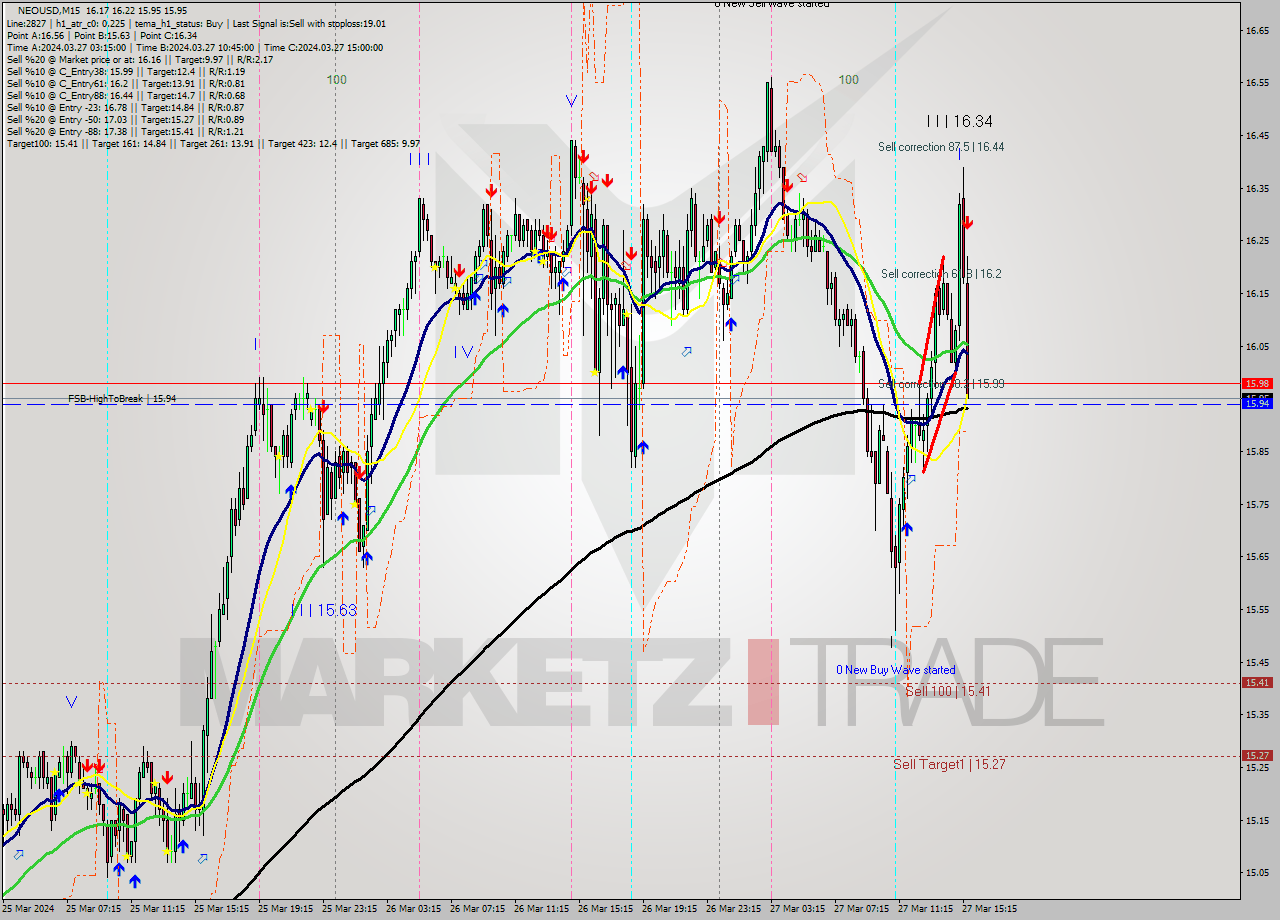Select 'Sell correction 38.2 | 15.99' label
This screenshot has width=1280, height=920.
pyautogui.click(x=941, y=383)
